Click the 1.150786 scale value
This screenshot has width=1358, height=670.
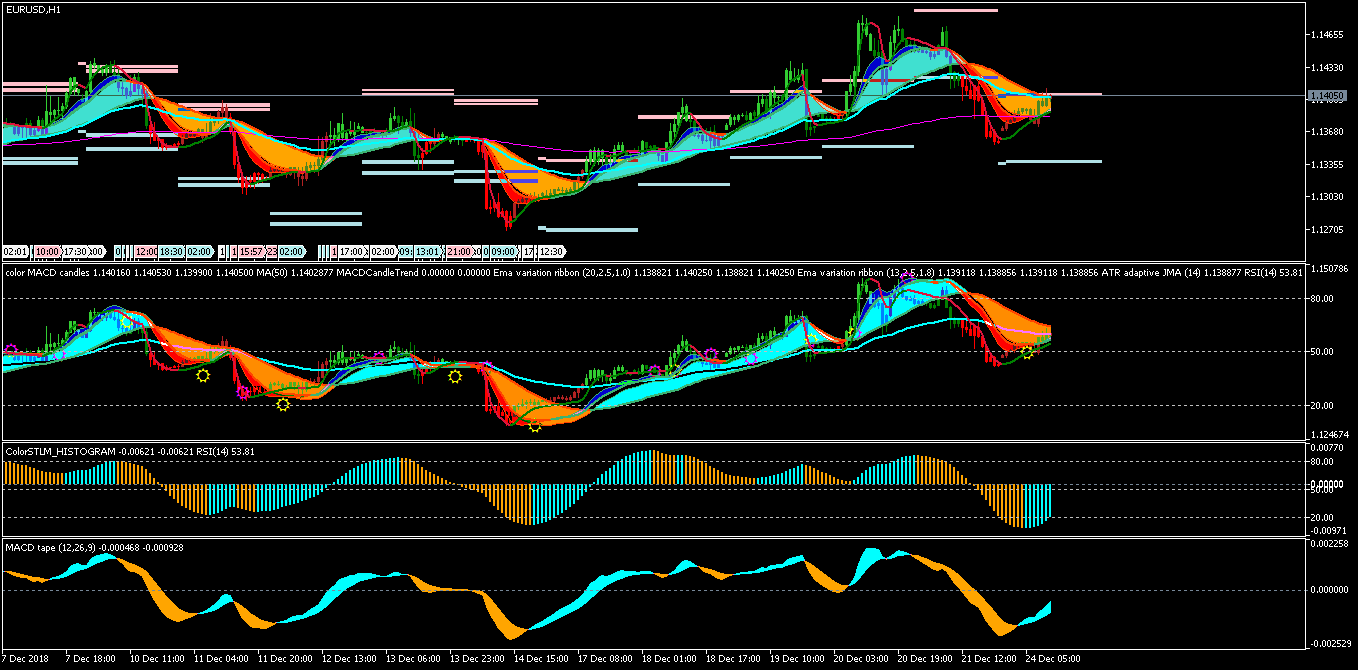coord(1328,269)
